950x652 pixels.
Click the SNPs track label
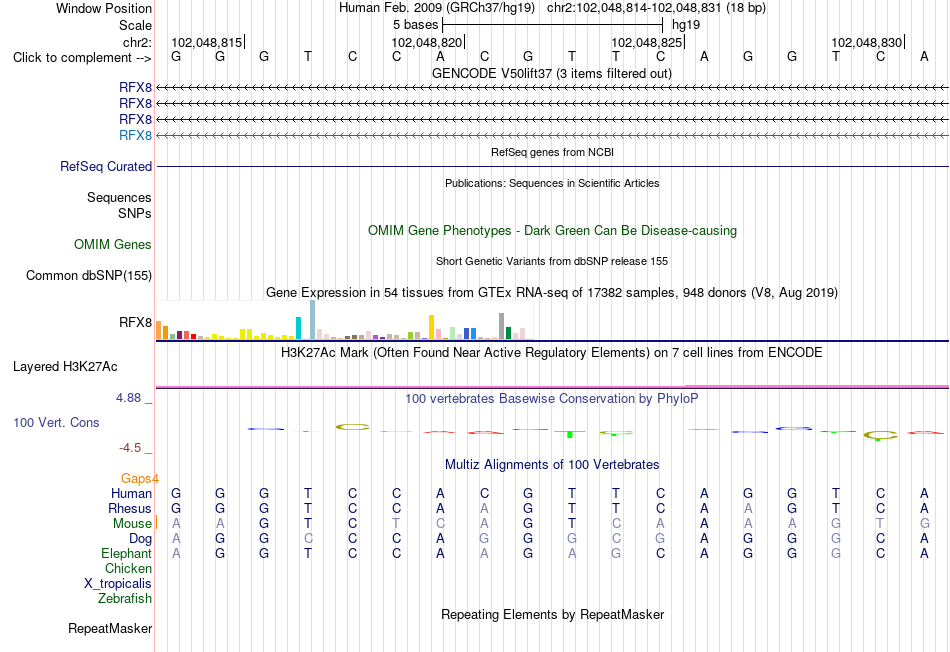coord(135,213)
